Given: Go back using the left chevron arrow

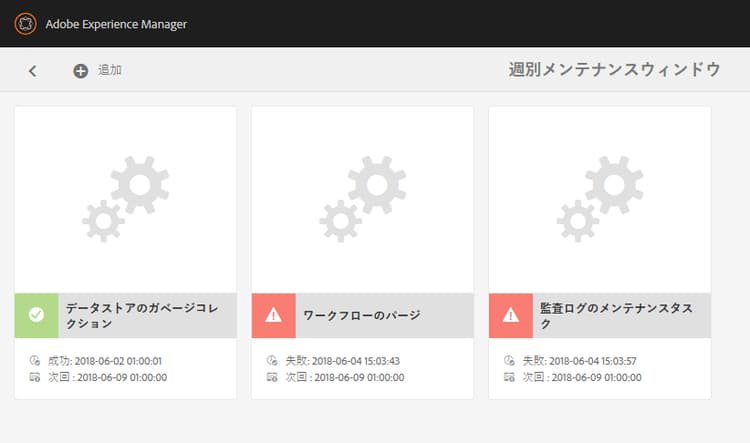Looking at the screenshot, I should tap(33, 71).
